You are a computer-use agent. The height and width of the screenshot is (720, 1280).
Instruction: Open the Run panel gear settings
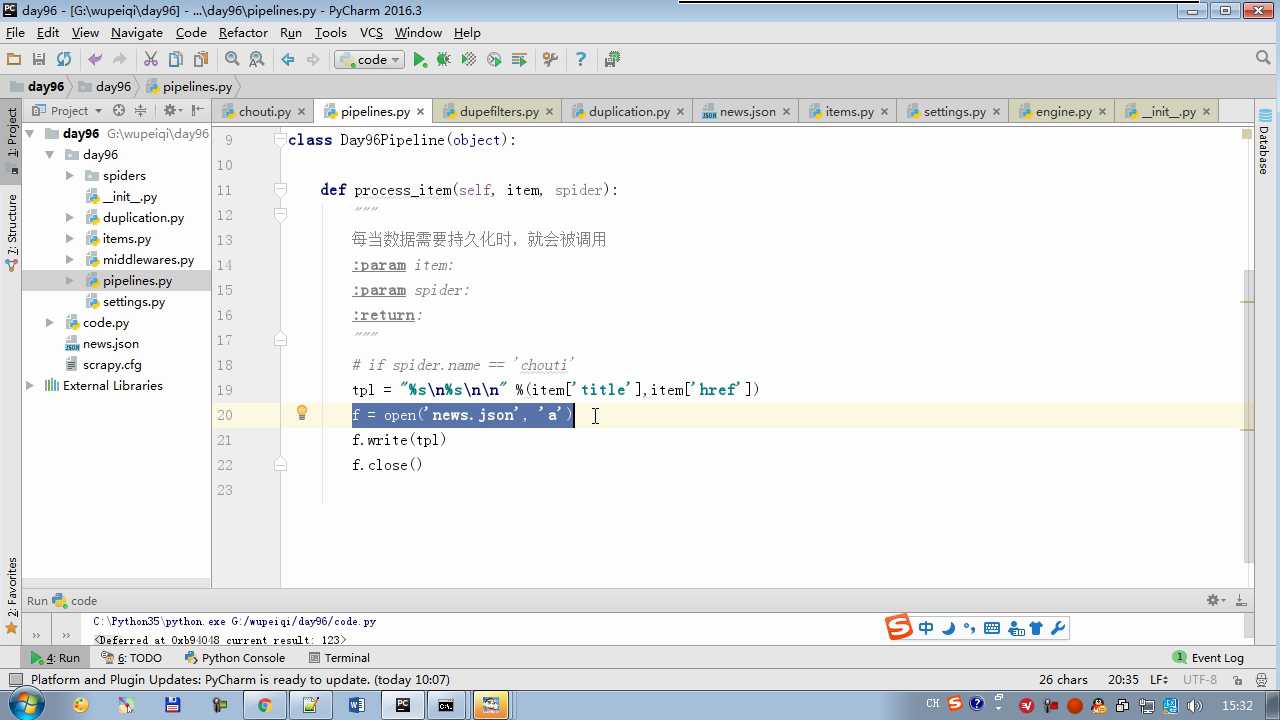coord(1215,600)
